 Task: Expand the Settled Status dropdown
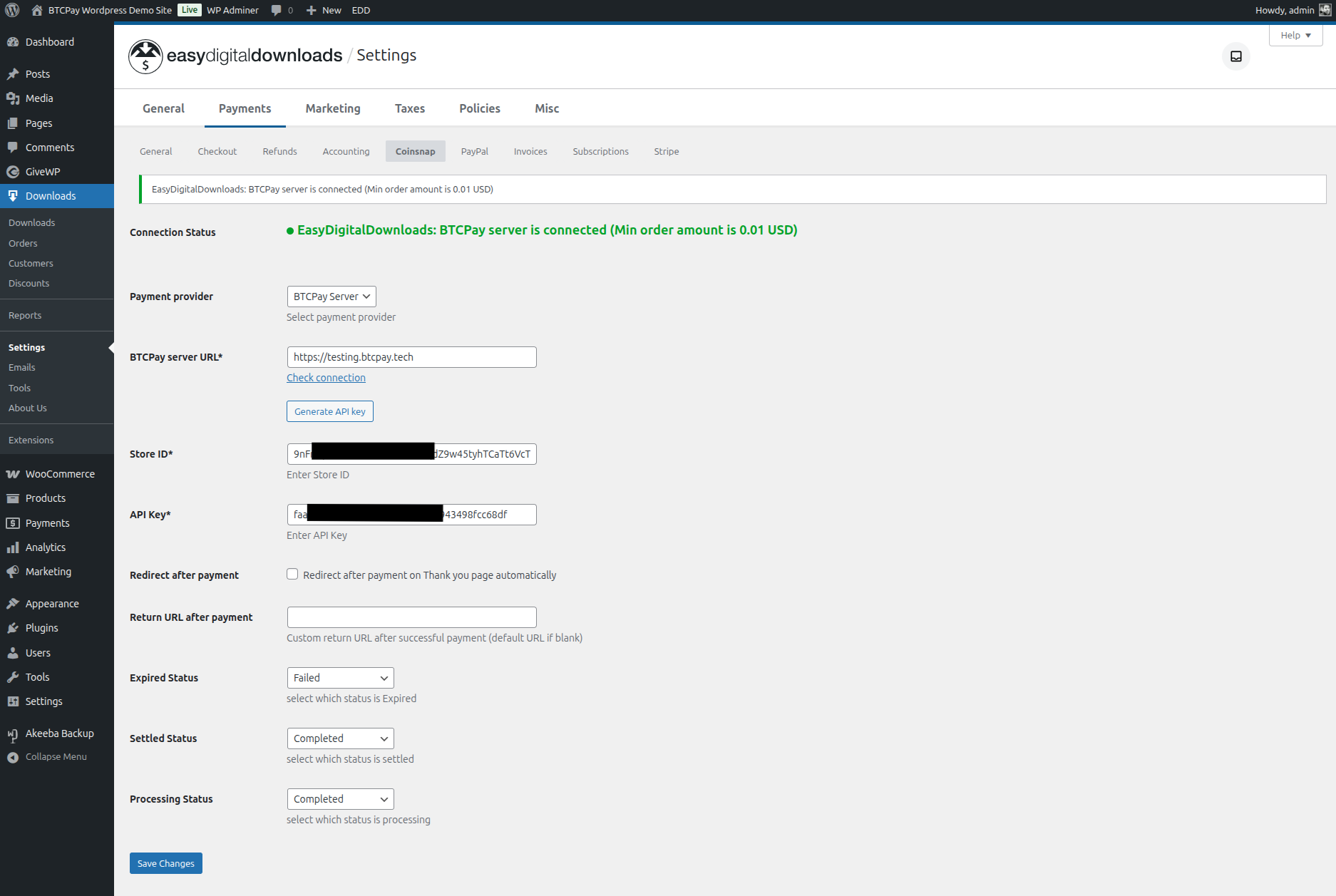pos(339,738)
